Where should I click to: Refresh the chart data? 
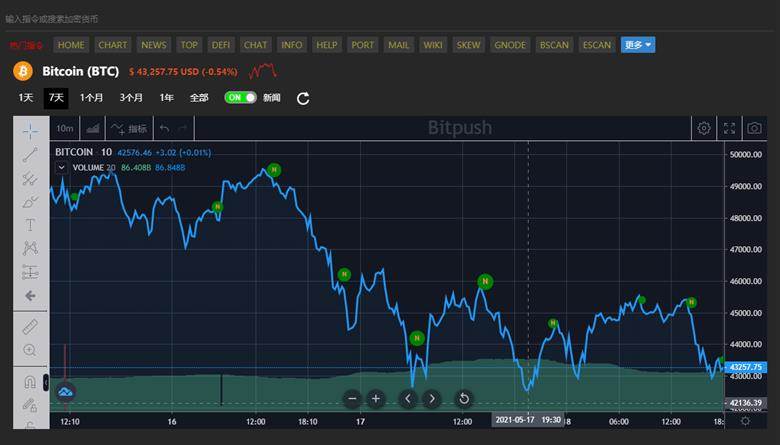pos(303,98)
